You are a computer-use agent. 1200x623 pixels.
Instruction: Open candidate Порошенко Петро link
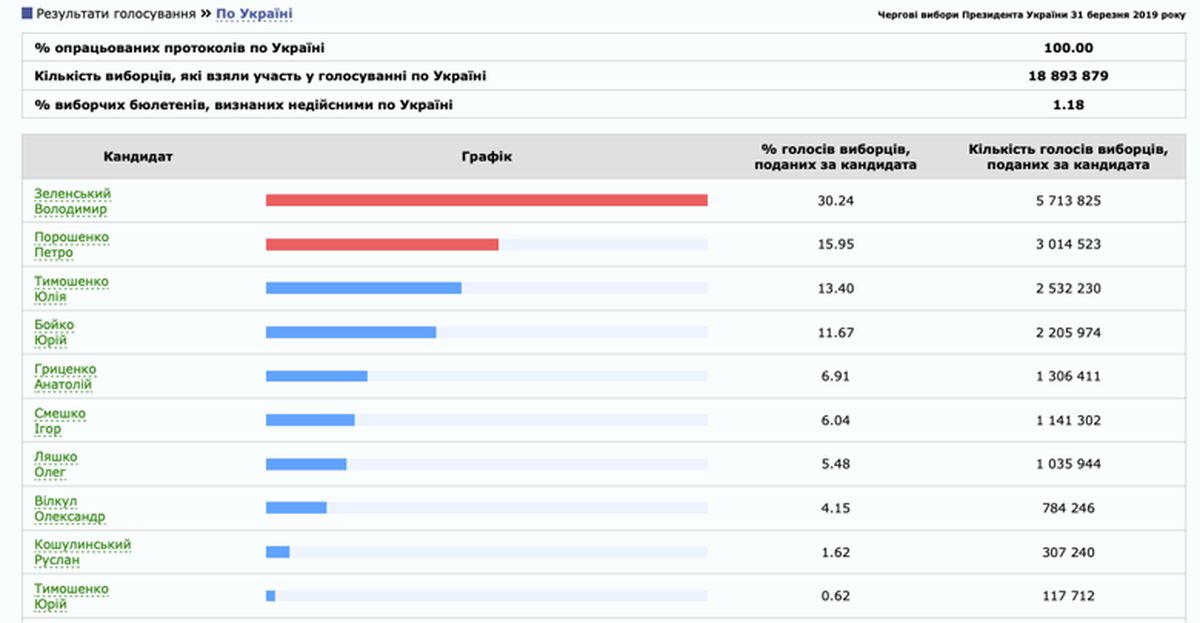pos(71,245)
